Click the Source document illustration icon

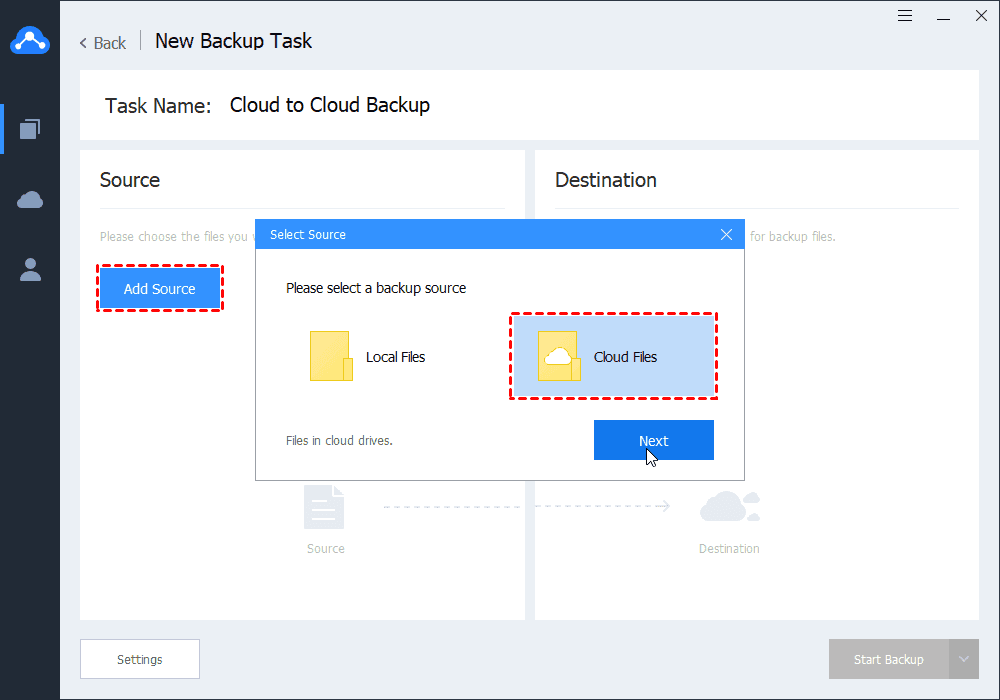coord(324,507)
